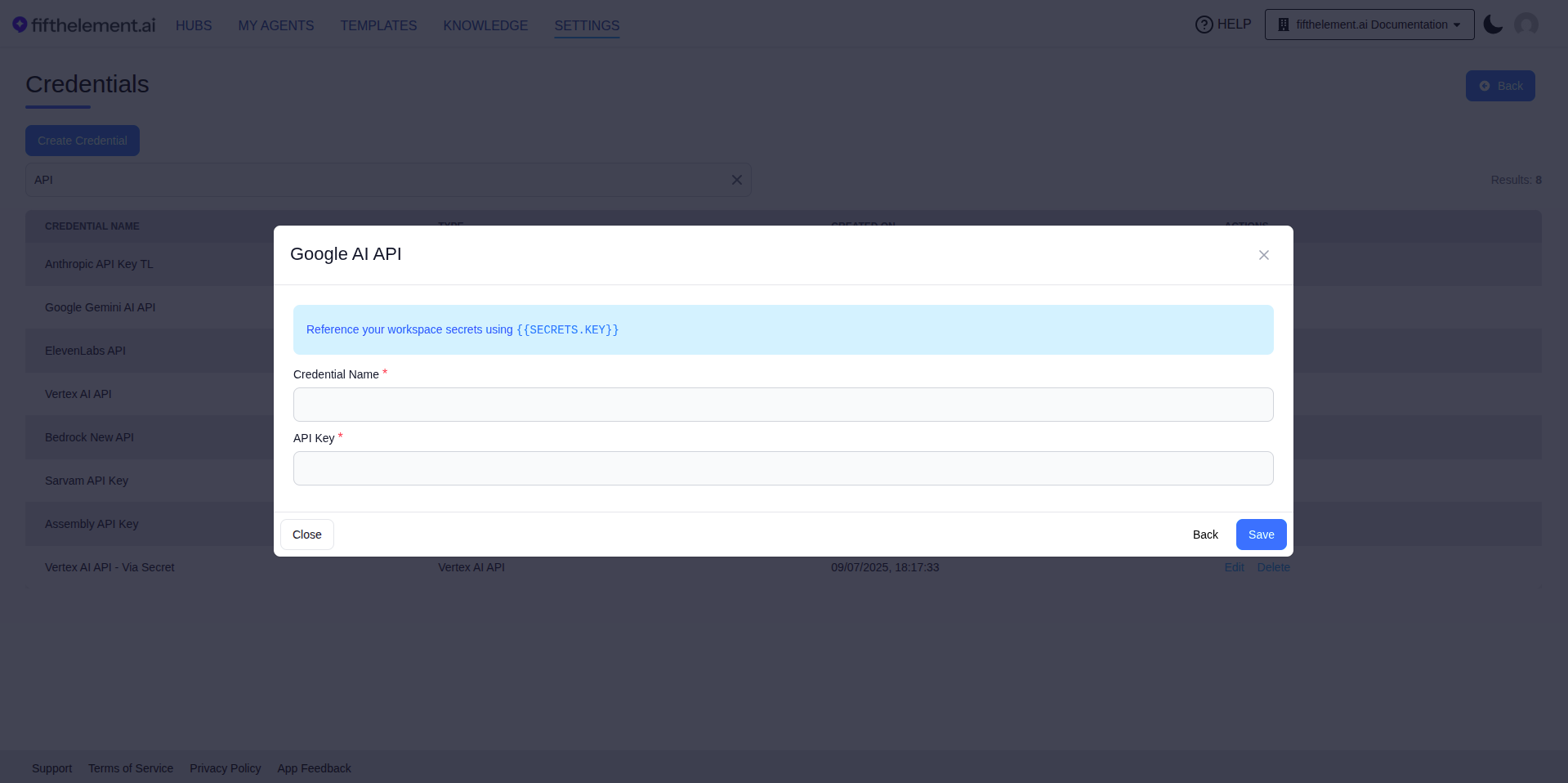Viewport: 1568px width, 783px height.
Task: Select Bedrock New API credential name
Action: (89, 437)
